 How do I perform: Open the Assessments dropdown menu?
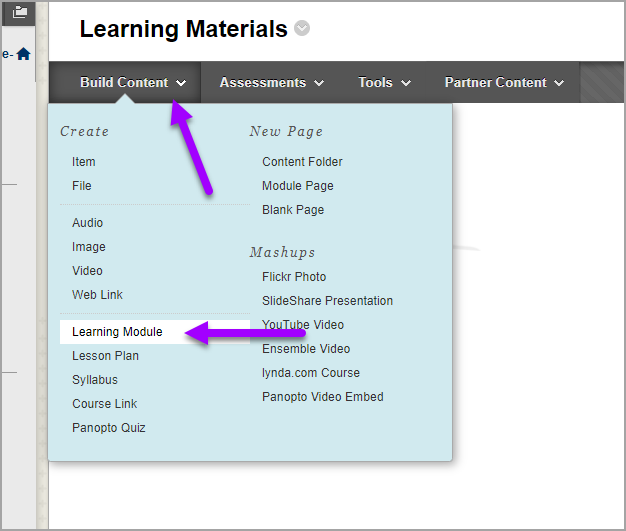pos(271,83)
